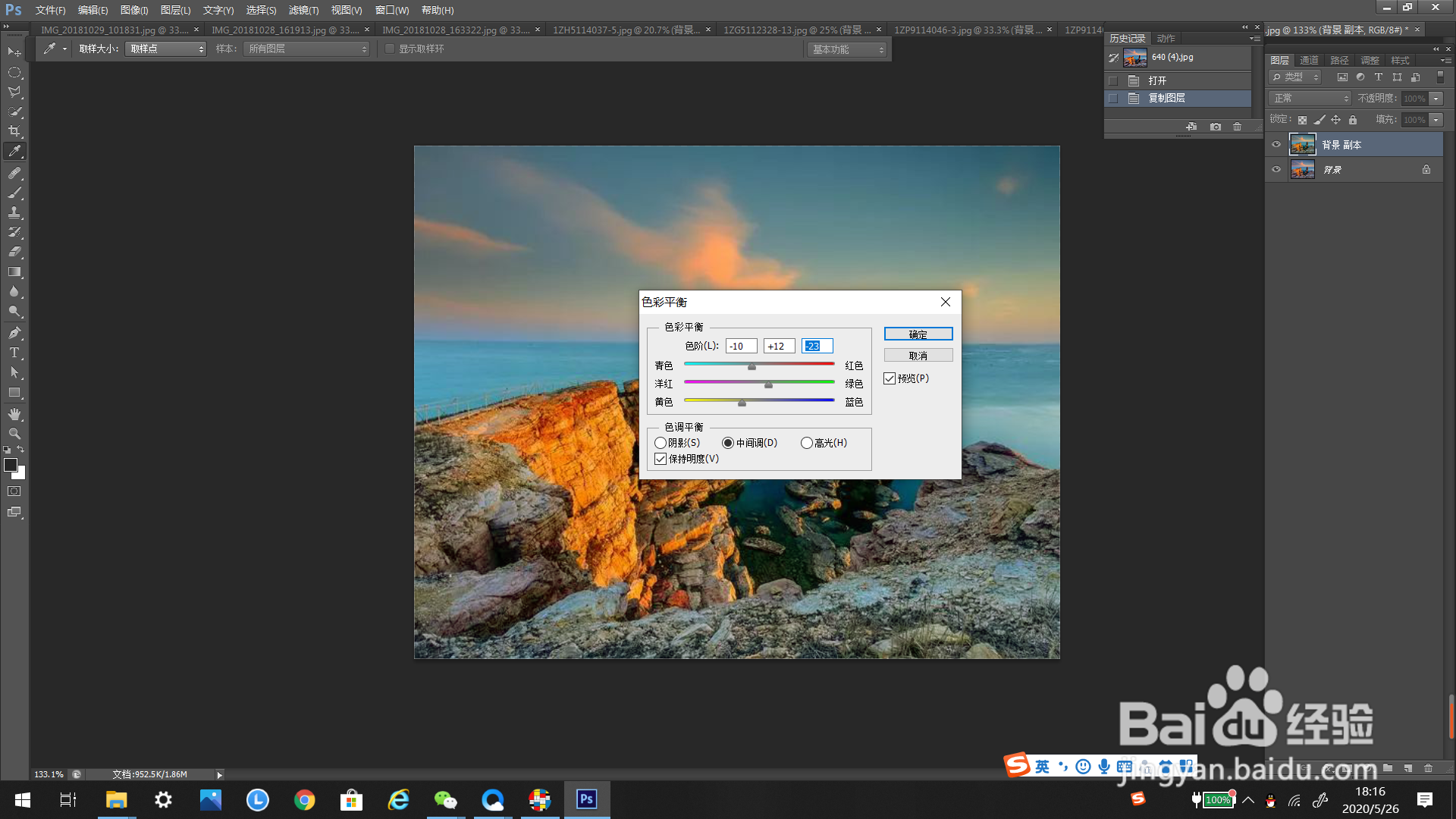Select the Pen tool
Image resolution: width=1456 pixels, height=819 pixels.
pyautogui.click(x=14, y=333)
